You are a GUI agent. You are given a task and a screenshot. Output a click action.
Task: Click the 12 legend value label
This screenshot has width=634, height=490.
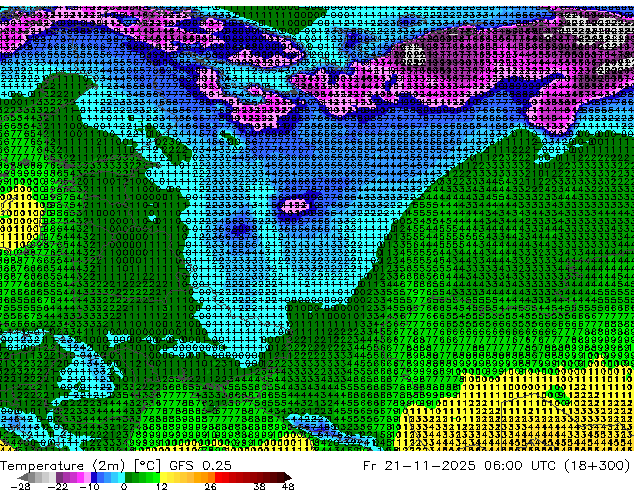coord(162,486)
